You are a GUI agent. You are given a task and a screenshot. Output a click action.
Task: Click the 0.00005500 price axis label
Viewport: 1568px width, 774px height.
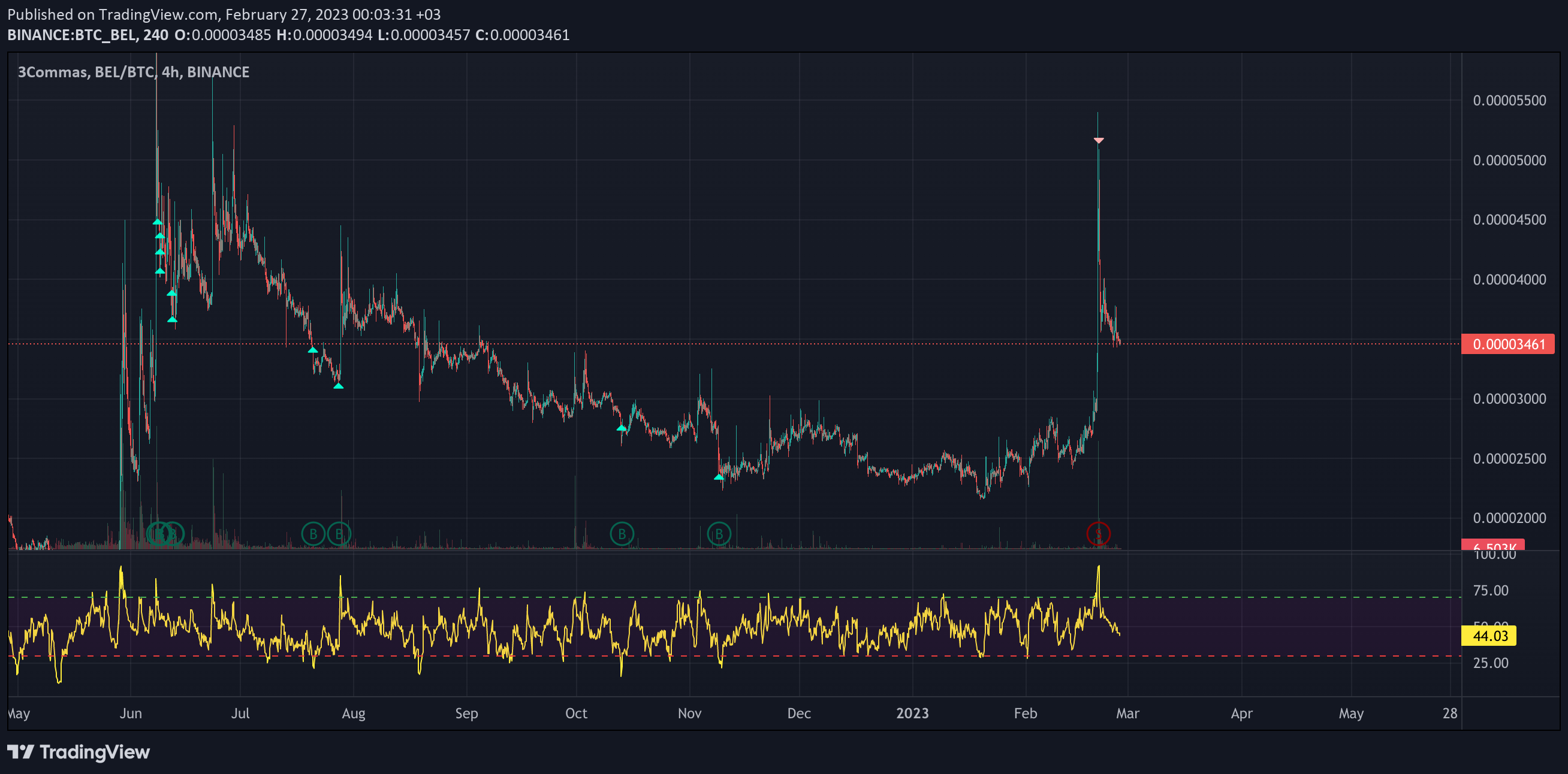pos(1509,101)
